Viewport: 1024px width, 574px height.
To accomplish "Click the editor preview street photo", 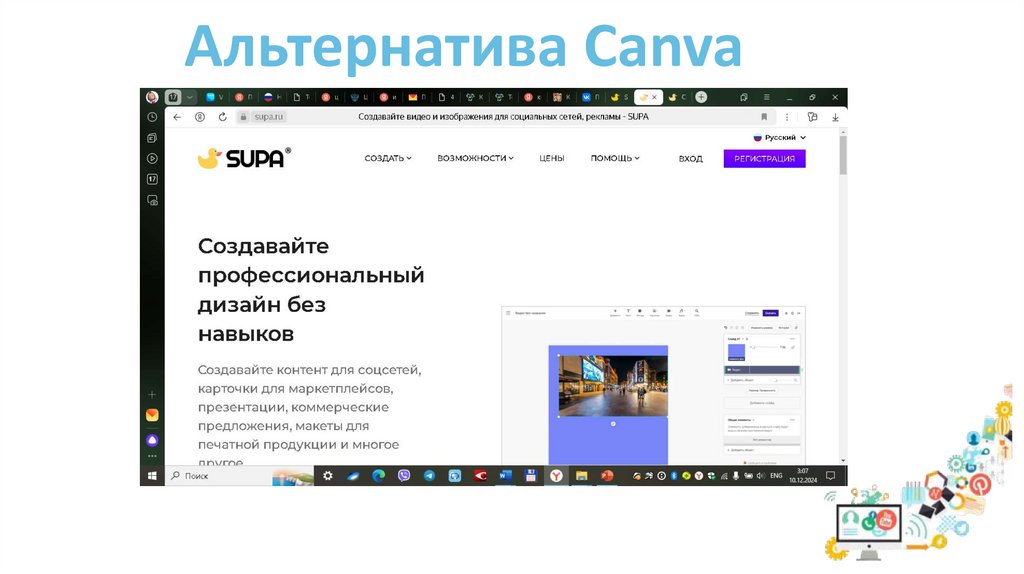I will [613, 385].
